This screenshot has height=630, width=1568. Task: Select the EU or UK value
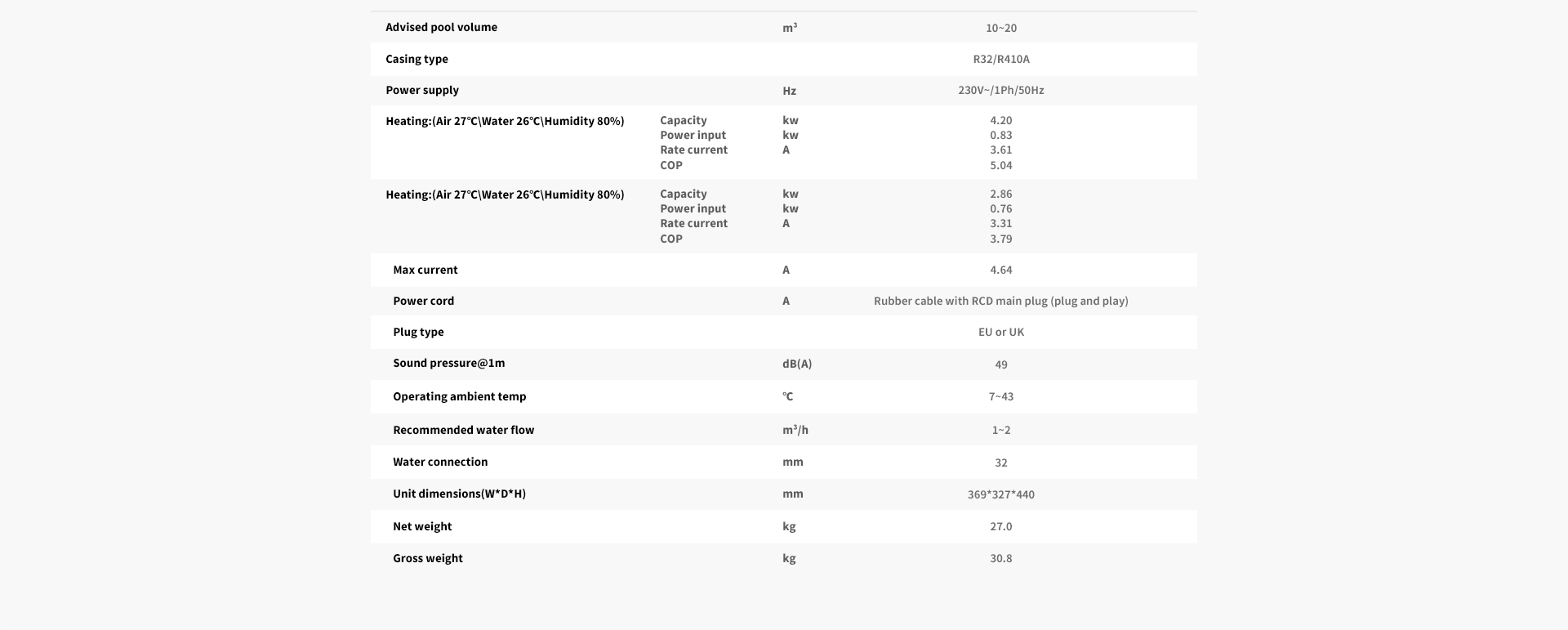tap(1001, 332)
